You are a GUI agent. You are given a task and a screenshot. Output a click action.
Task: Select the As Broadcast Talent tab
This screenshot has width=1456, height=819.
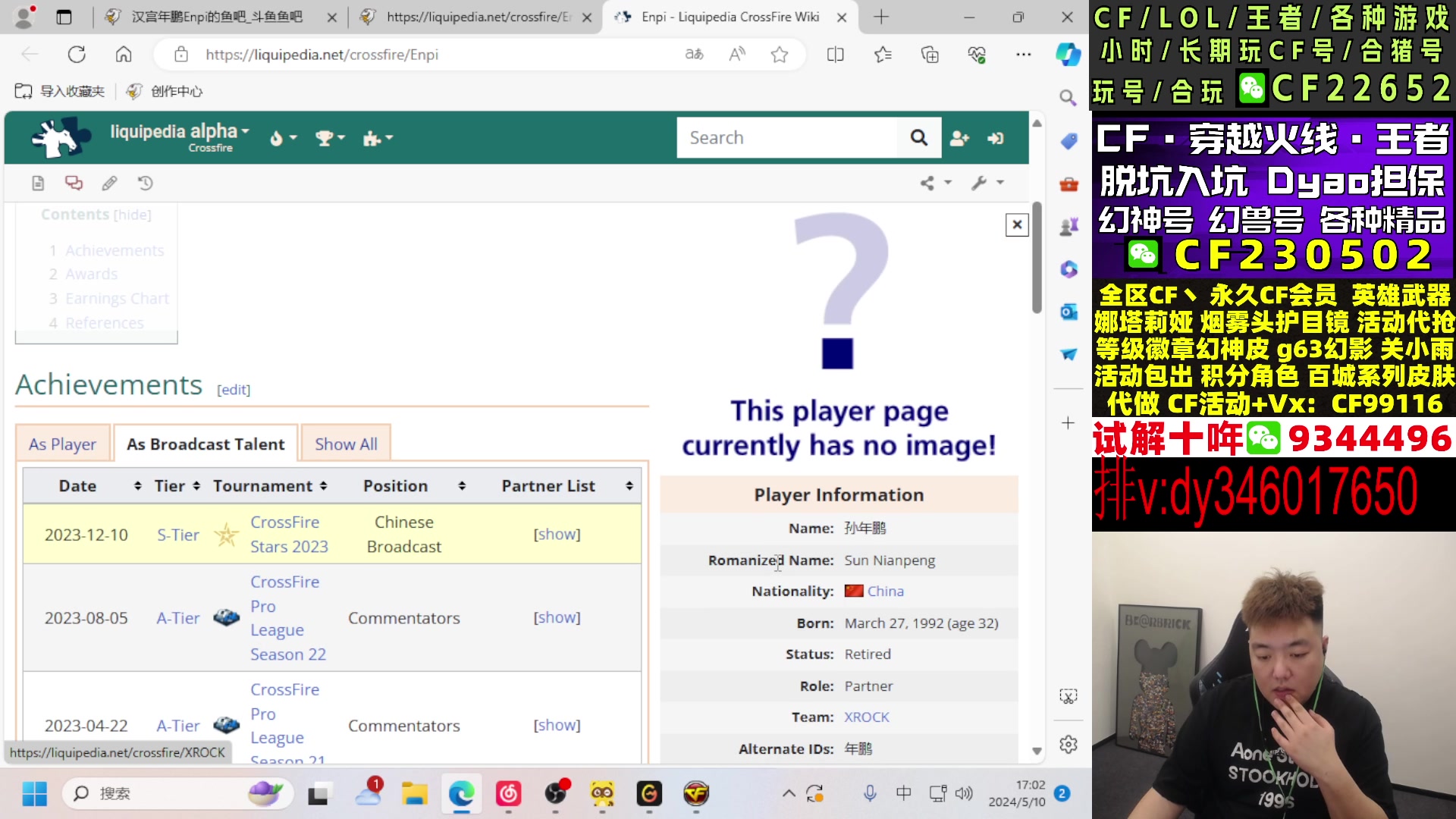206,444
